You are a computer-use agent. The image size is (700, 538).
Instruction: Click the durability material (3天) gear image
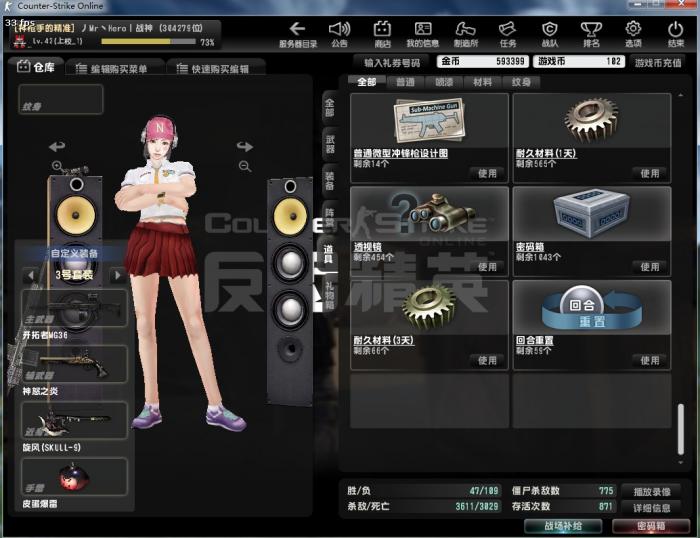pos(429,306)
